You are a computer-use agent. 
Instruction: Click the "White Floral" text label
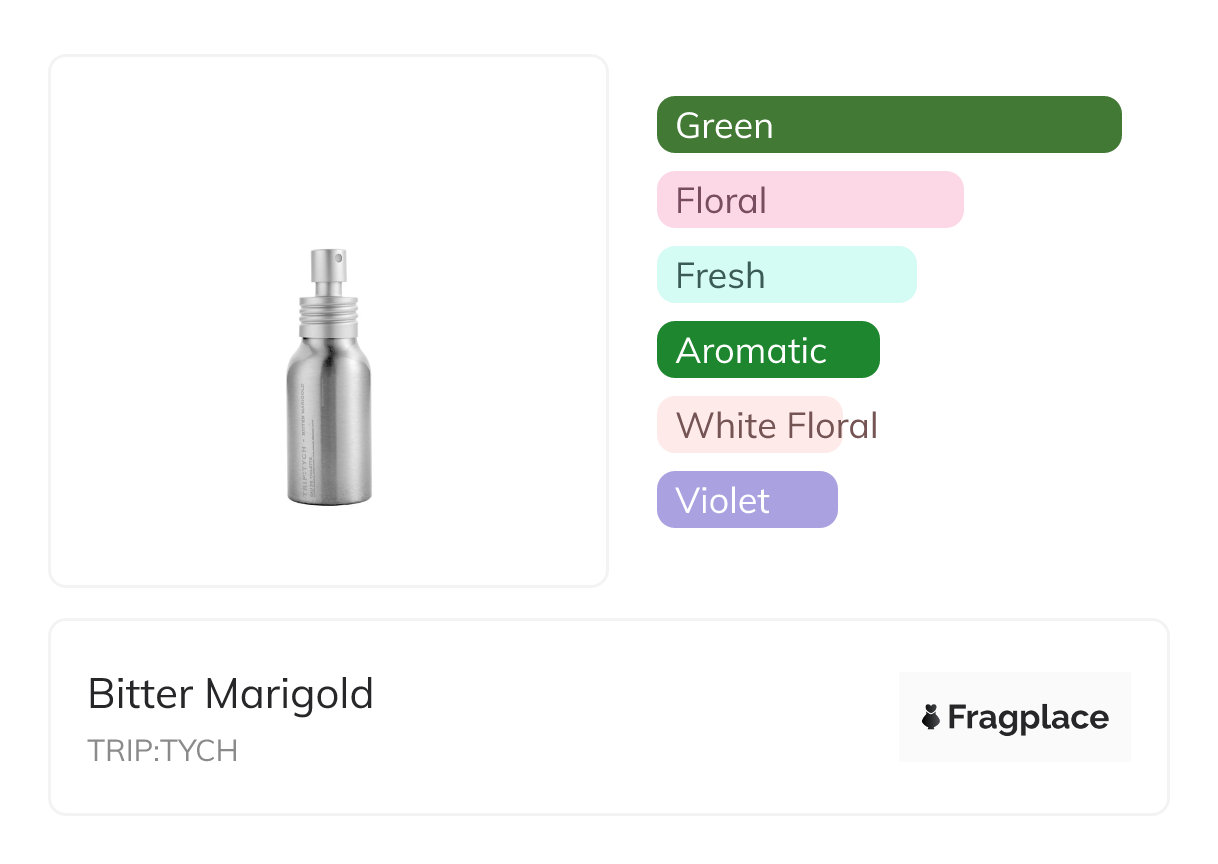click(776, 426)
